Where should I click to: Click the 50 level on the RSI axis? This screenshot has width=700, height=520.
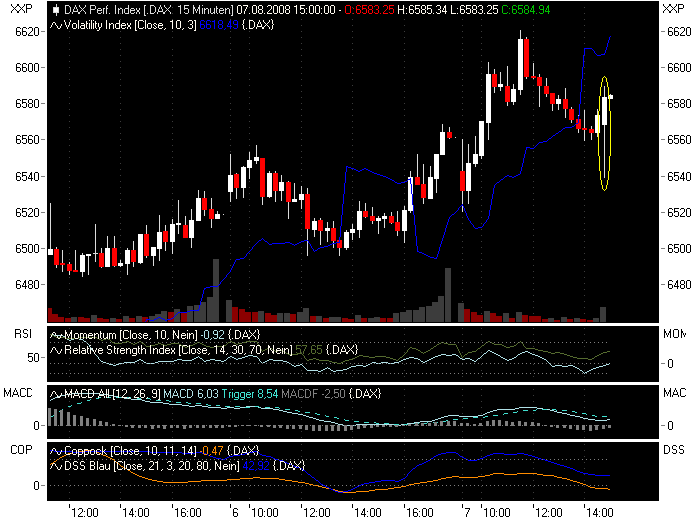33,358
